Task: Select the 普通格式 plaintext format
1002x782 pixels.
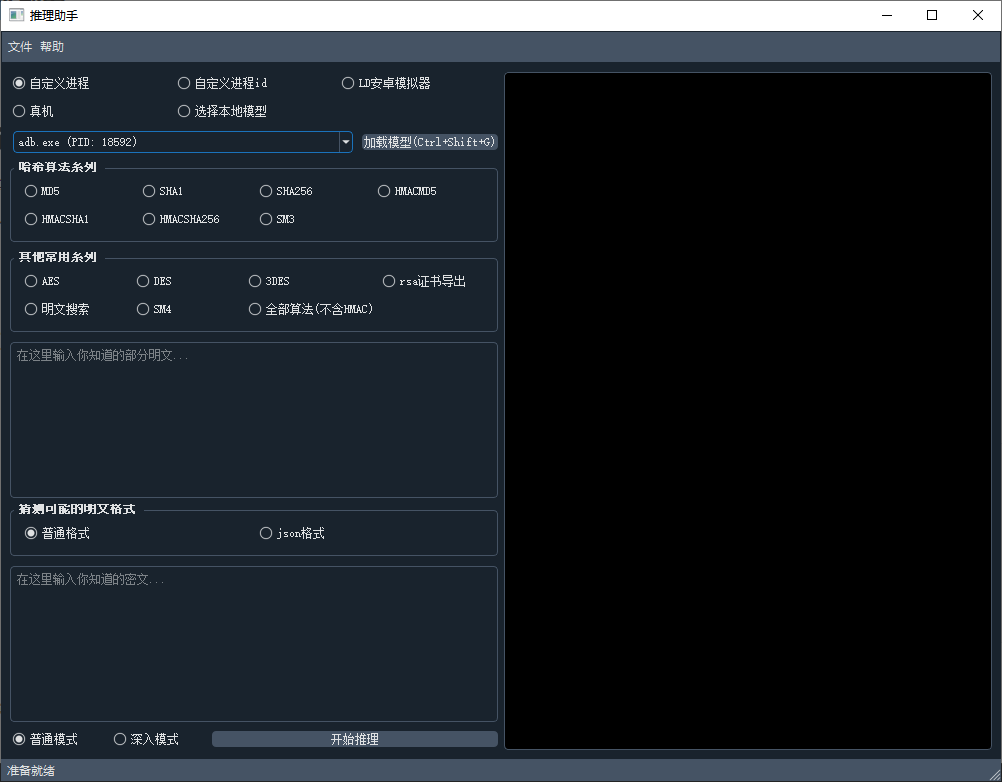Action: pos(57,533)
